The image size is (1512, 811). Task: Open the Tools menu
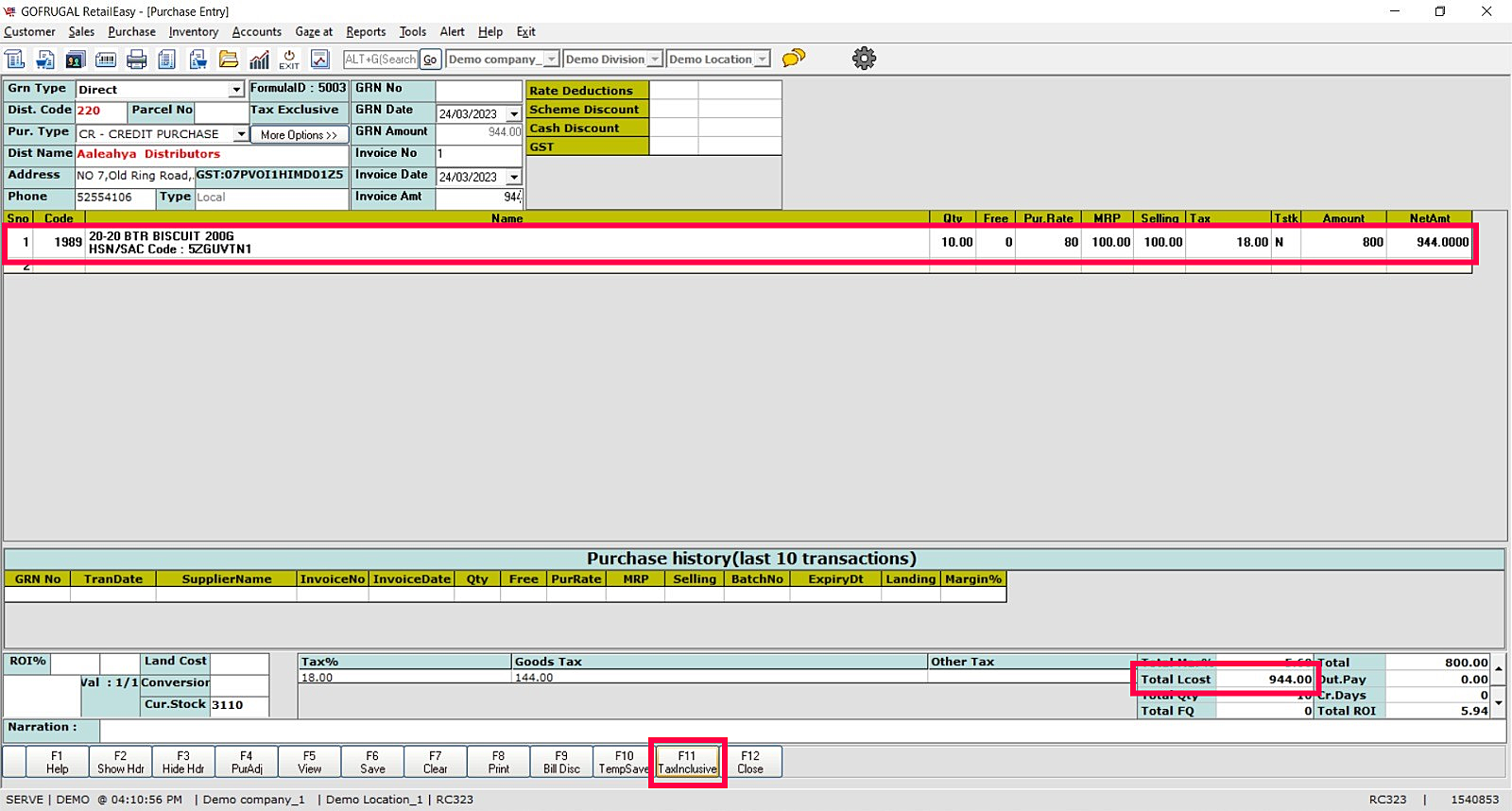tap(413, 32)
